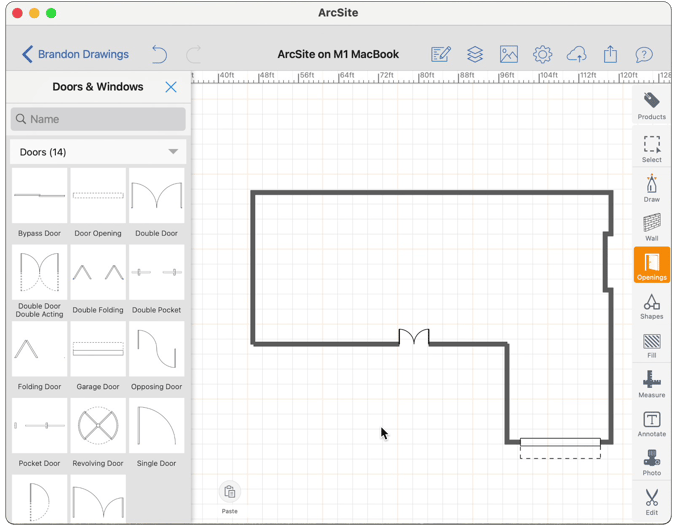Select the Fill tool

point(651,345)
